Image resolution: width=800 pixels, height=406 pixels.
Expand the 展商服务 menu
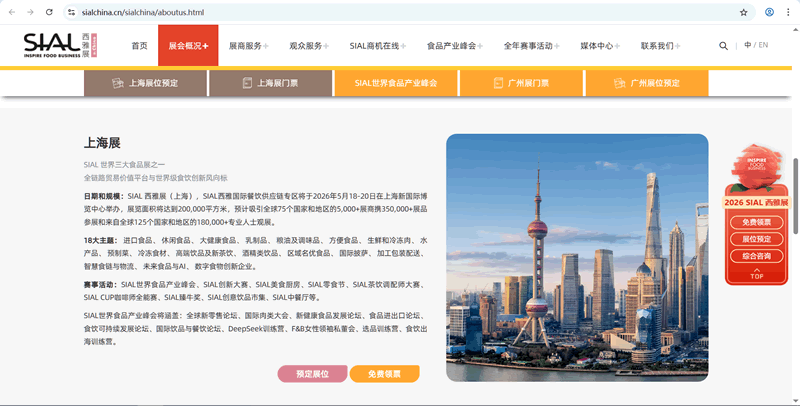(x=249, y=46)
